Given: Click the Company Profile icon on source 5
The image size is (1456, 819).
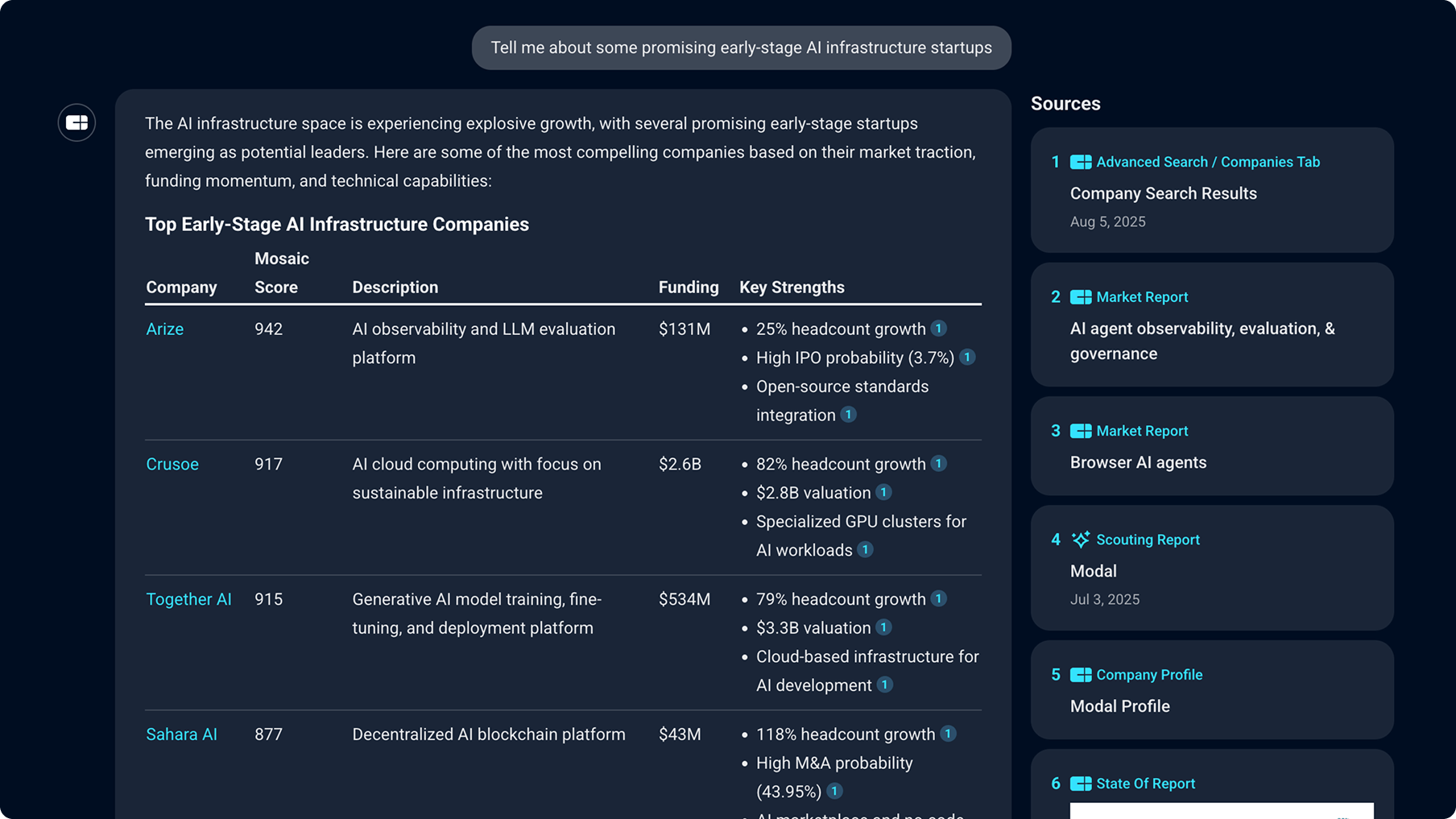Looking at the screenshot, I should 1082,674.
